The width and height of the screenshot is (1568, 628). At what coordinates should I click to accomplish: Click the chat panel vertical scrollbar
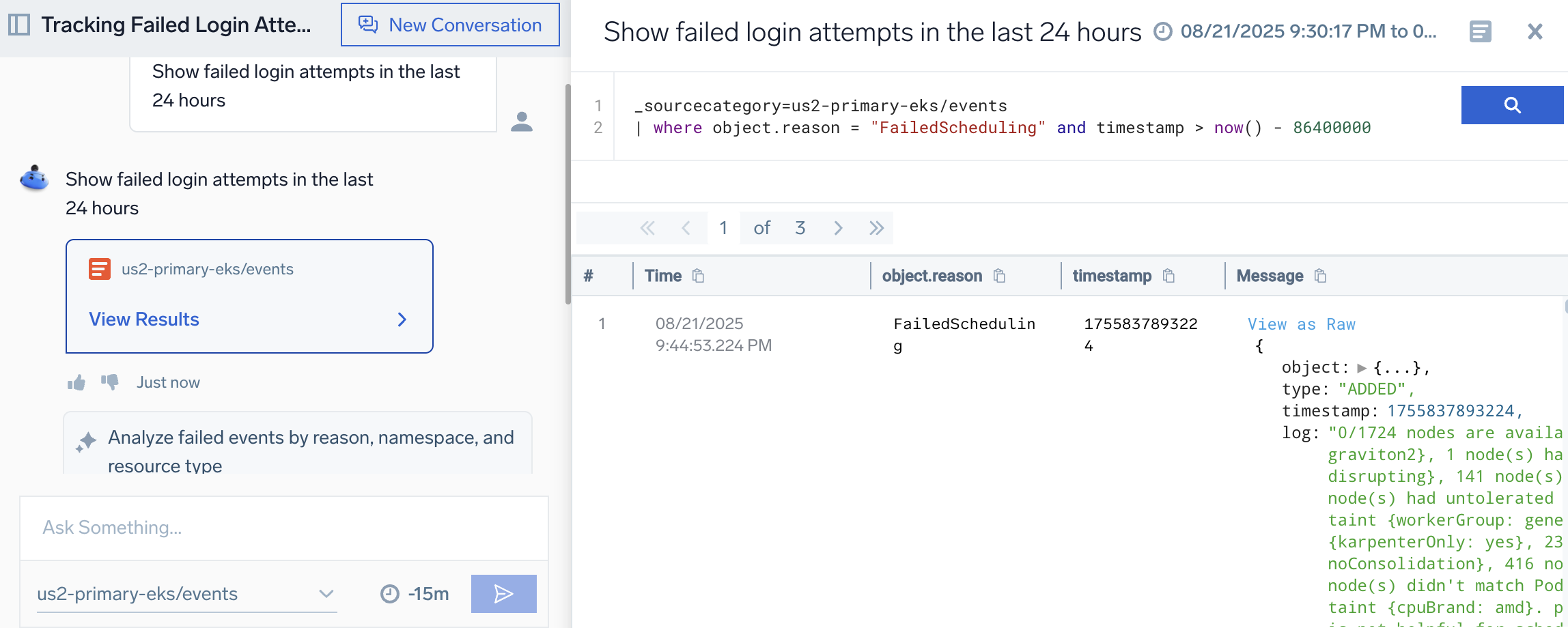tap(568, 195)
